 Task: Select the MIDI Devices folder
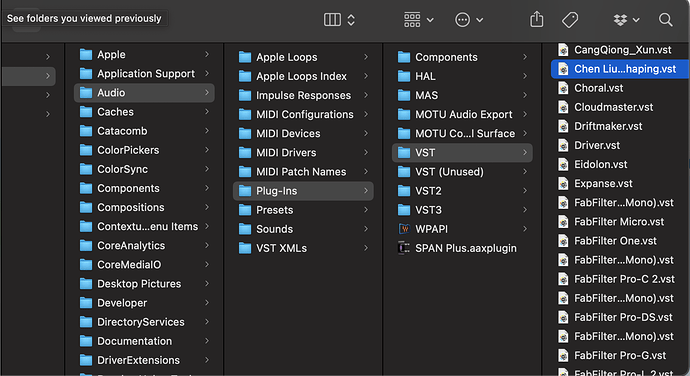pos(303,133)
